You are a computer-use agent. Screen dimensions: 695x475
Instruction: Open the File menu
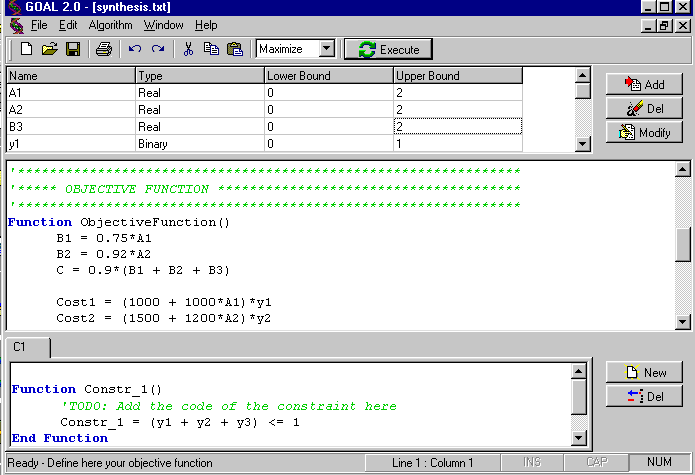(39, 25)
